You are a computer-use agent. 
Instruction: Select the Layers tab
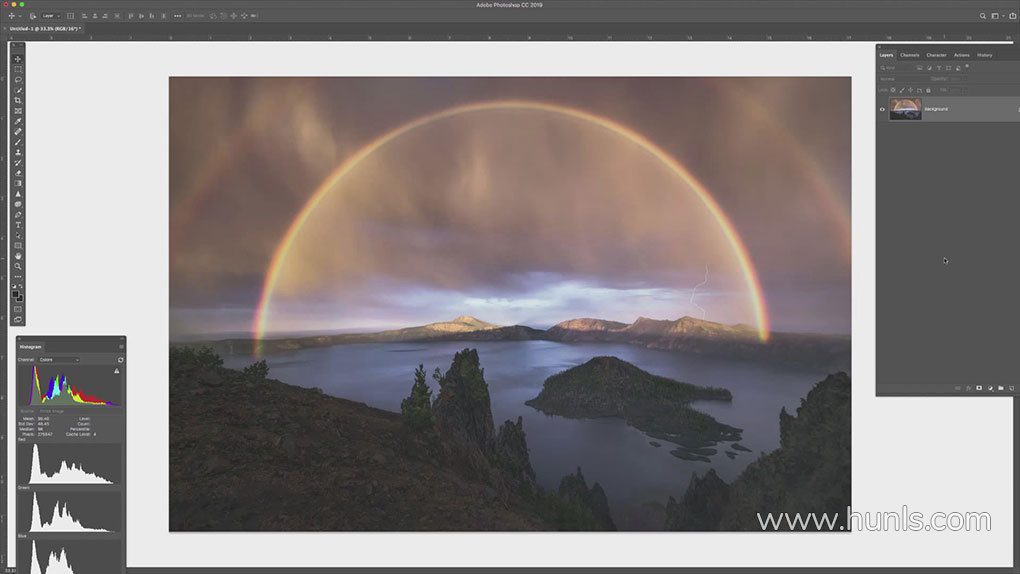pyautogui.click(x=887, y=55)
